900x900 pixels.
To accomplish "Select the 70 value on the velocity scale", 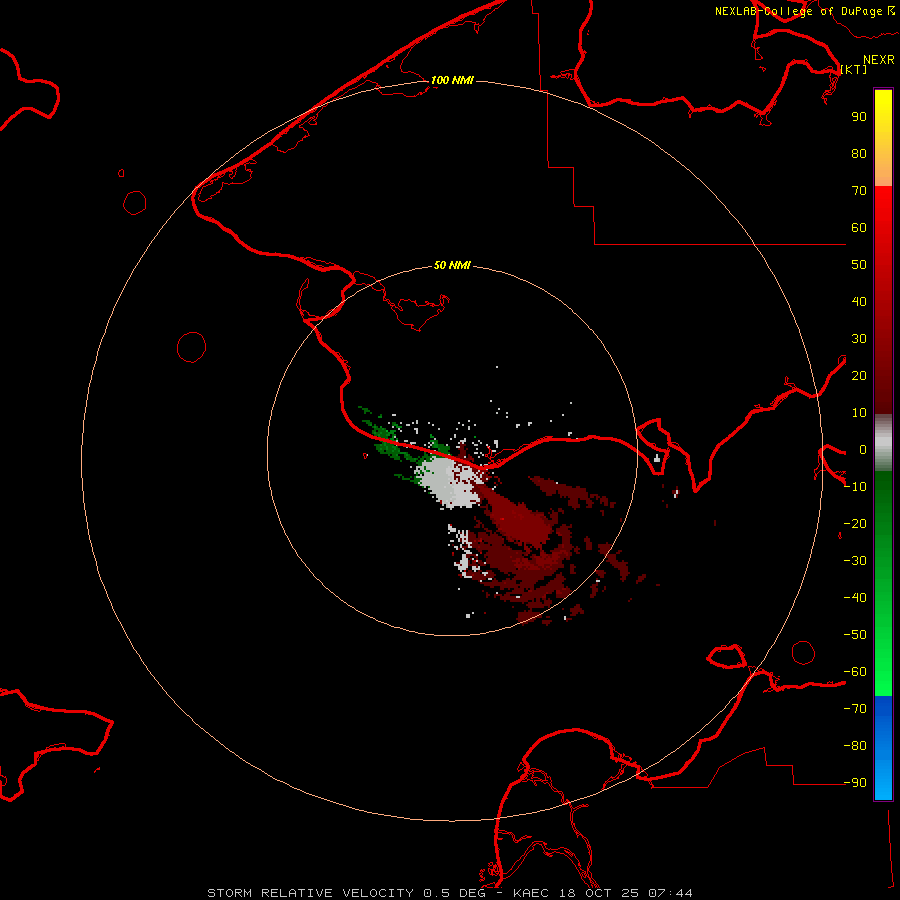I will click(859, 191).
